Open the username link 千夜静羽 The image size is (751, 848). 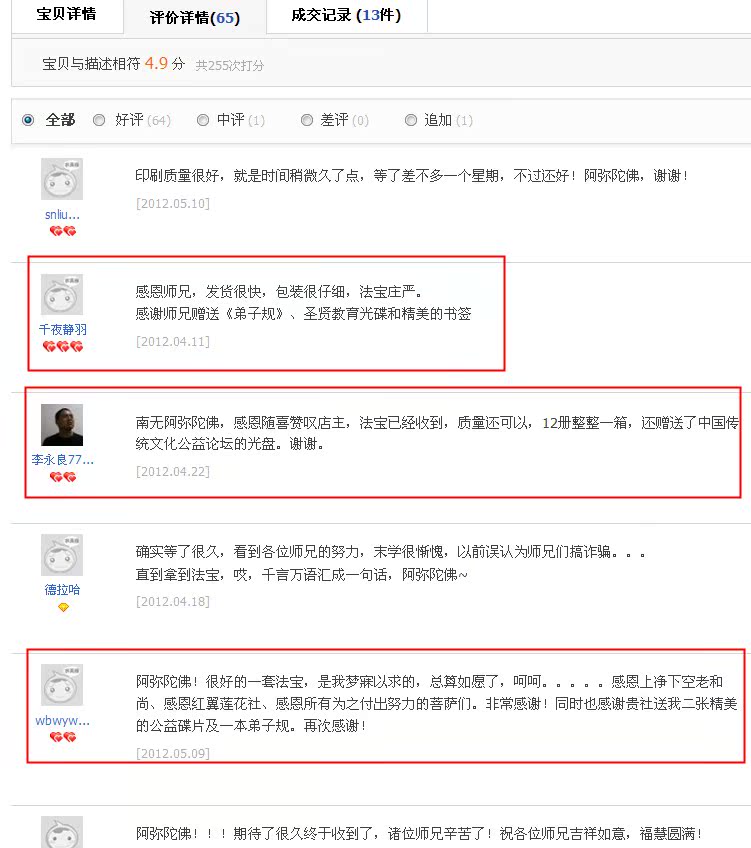pyautogui.click(x=63, y=329)
